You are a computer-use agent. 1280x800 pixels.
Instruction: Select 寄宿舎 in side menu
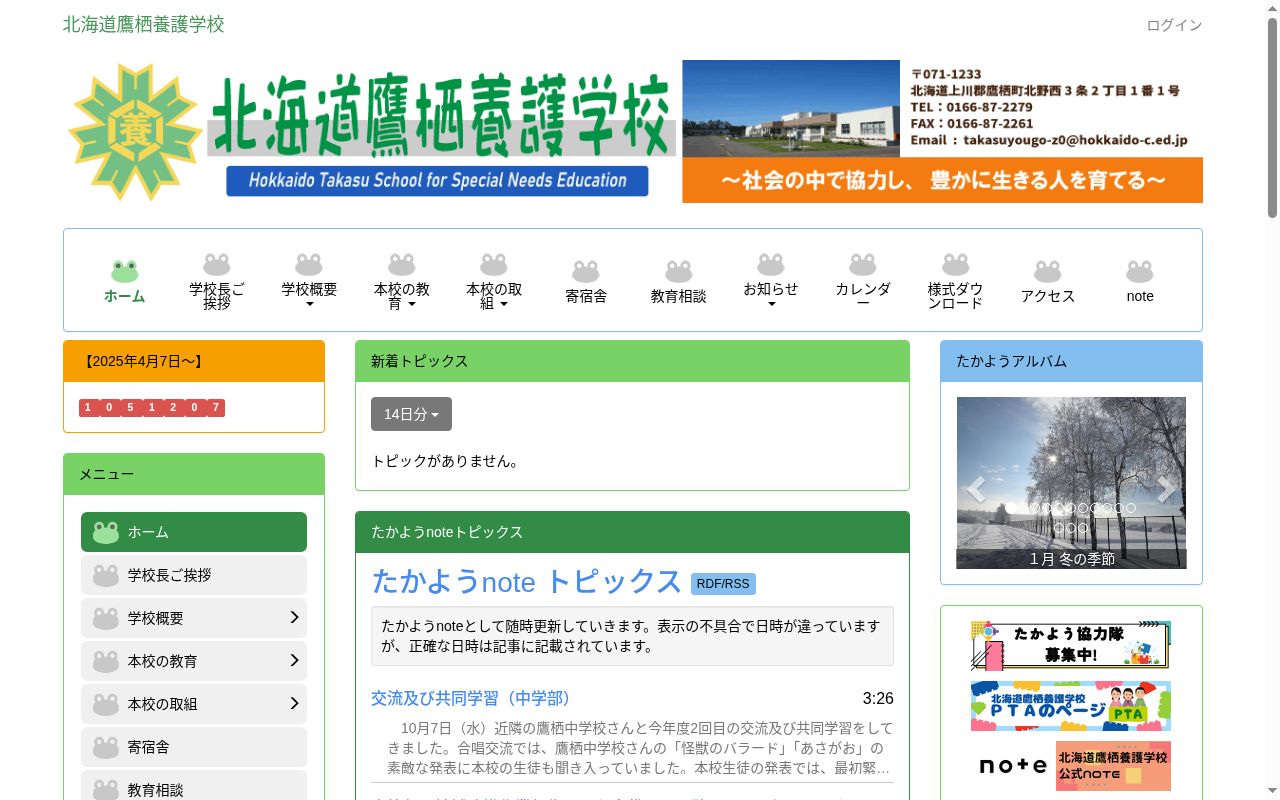click(x=194, y=747)
